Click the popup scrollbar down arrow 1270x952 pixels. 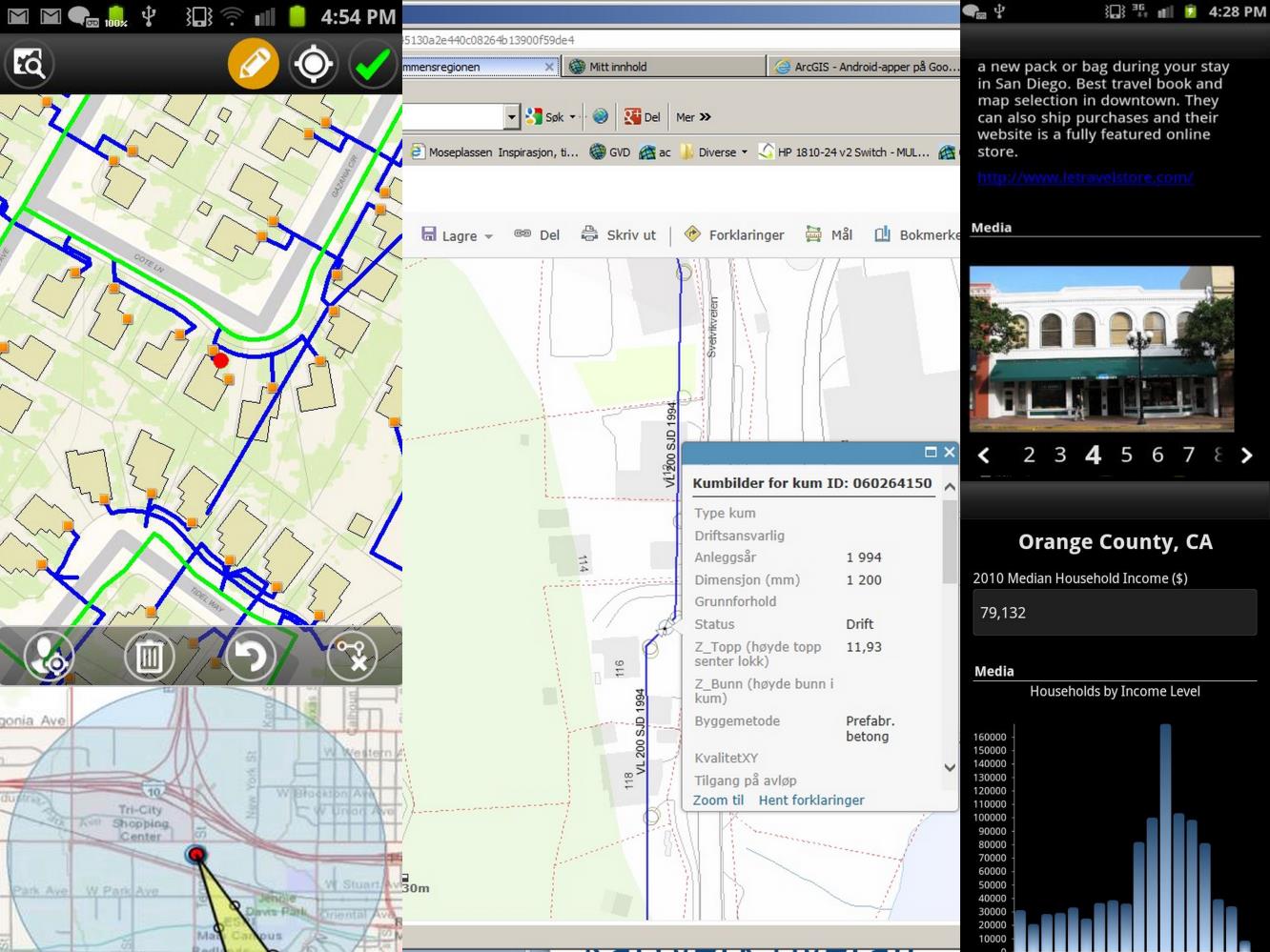[x=950, y=767]
